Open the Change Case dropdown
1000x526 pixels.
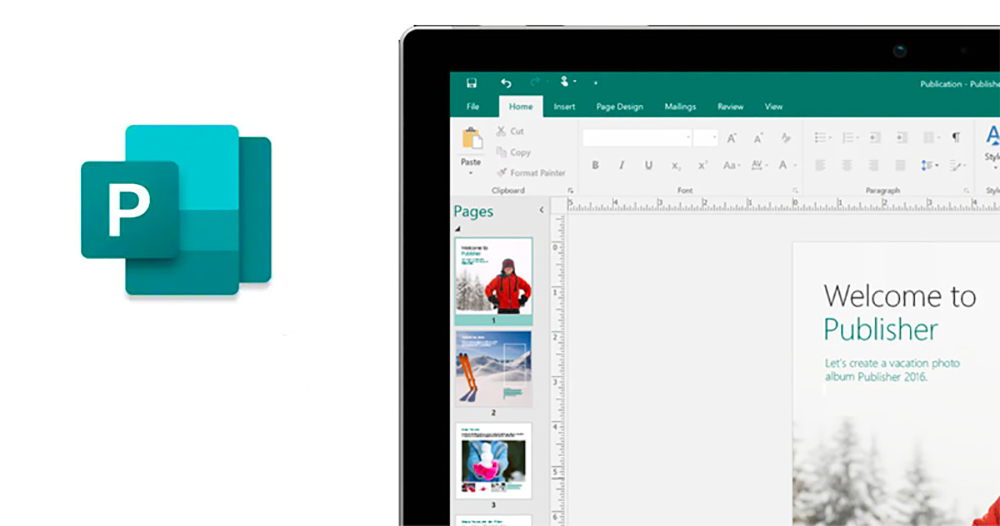click(732, 165)
